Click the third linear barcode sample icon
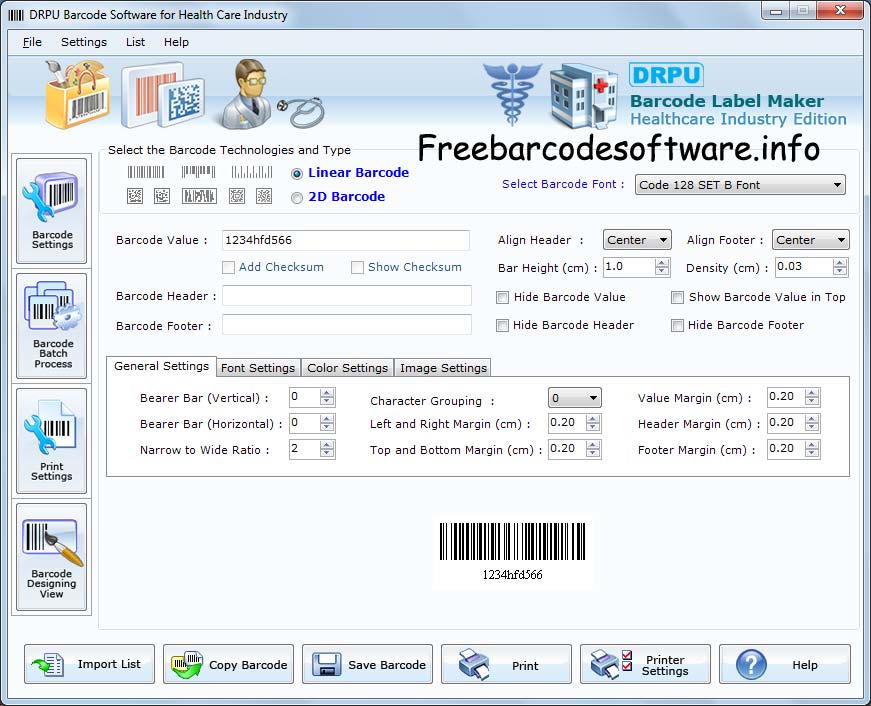 [x=252, y=172]
